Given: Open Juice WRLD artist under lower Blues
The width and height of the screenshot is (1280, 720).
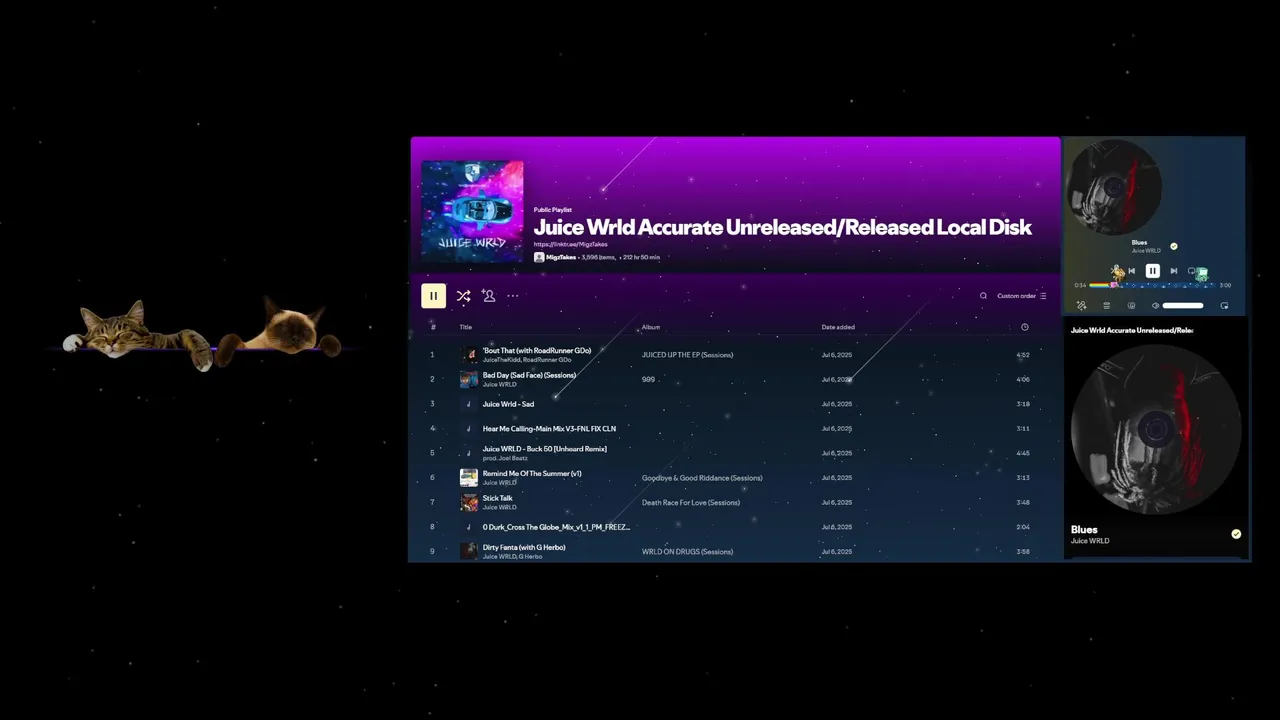Looking at the screenshot, I should point(1090,541).
